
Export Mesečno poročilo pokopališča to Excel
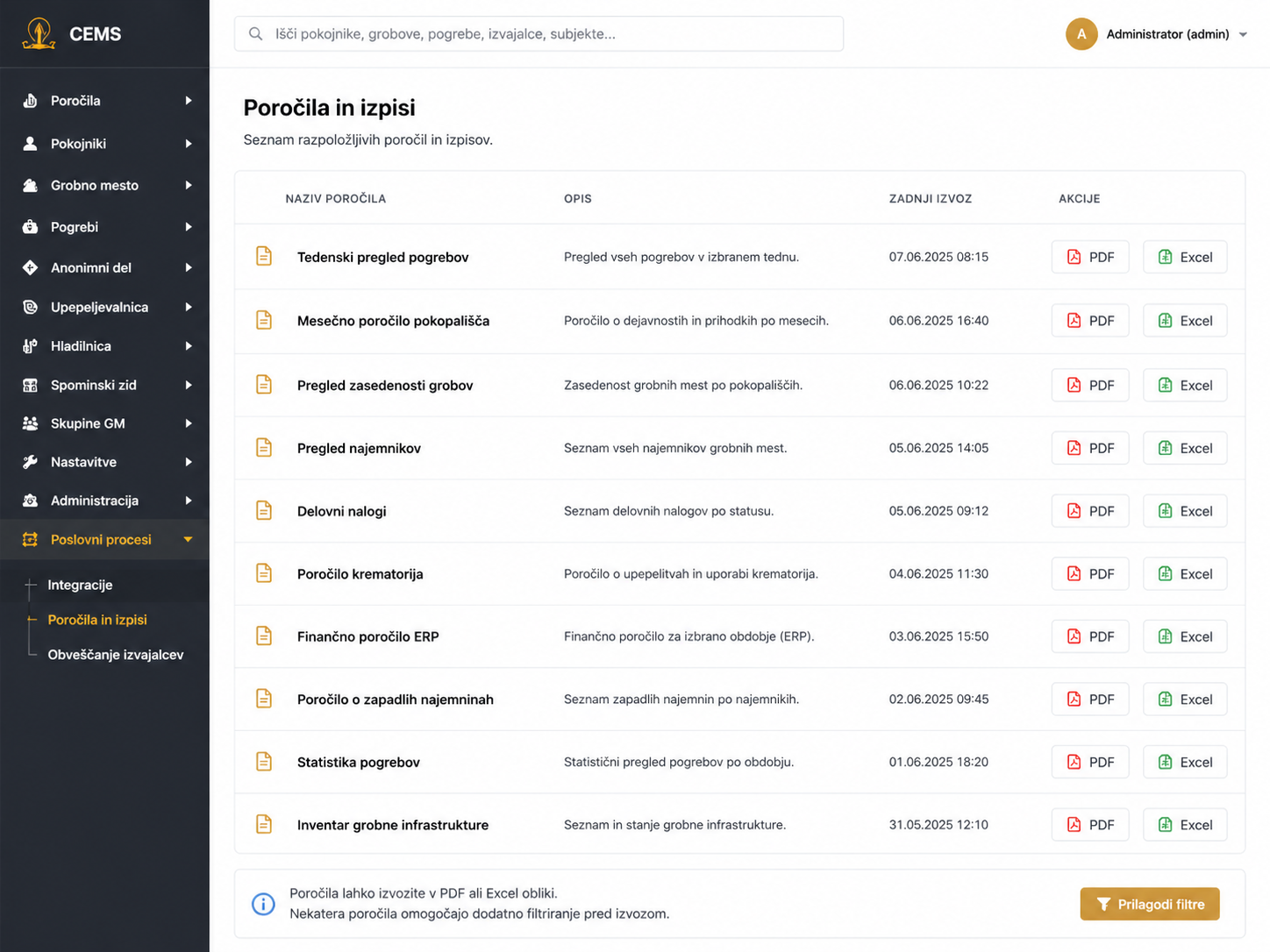1185,321
